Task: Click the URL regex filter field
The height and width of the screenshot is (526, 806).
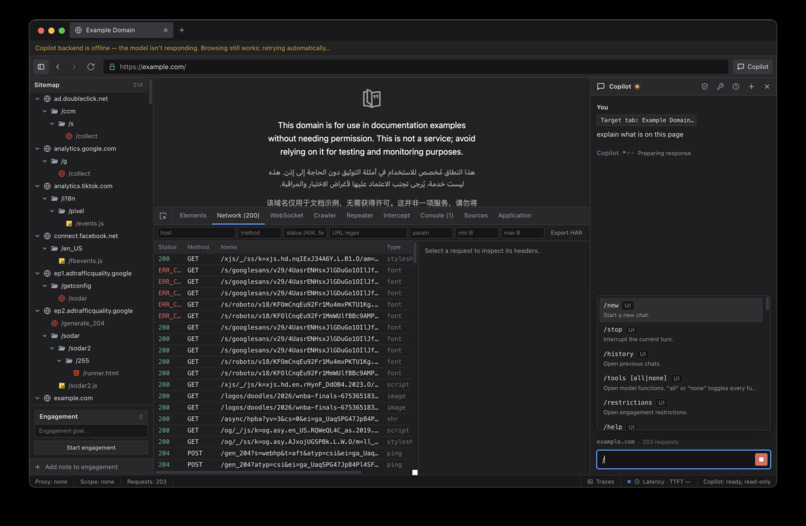Action: (368, 233)
